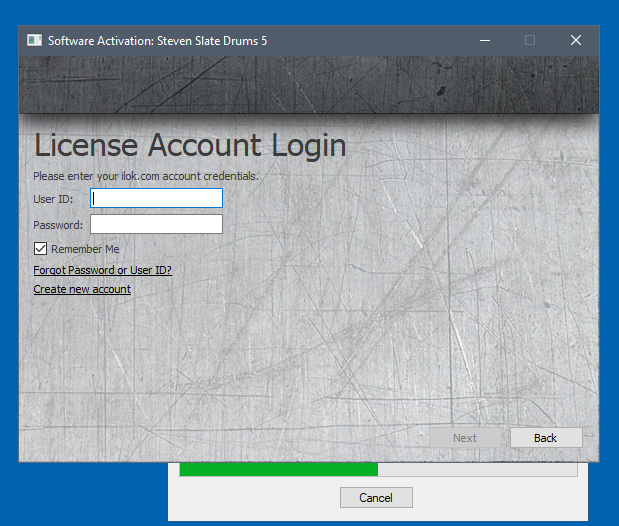This screenshot has height=526, width=619.
Task: Click the 'Password:' label
Action: click(58, 225)
